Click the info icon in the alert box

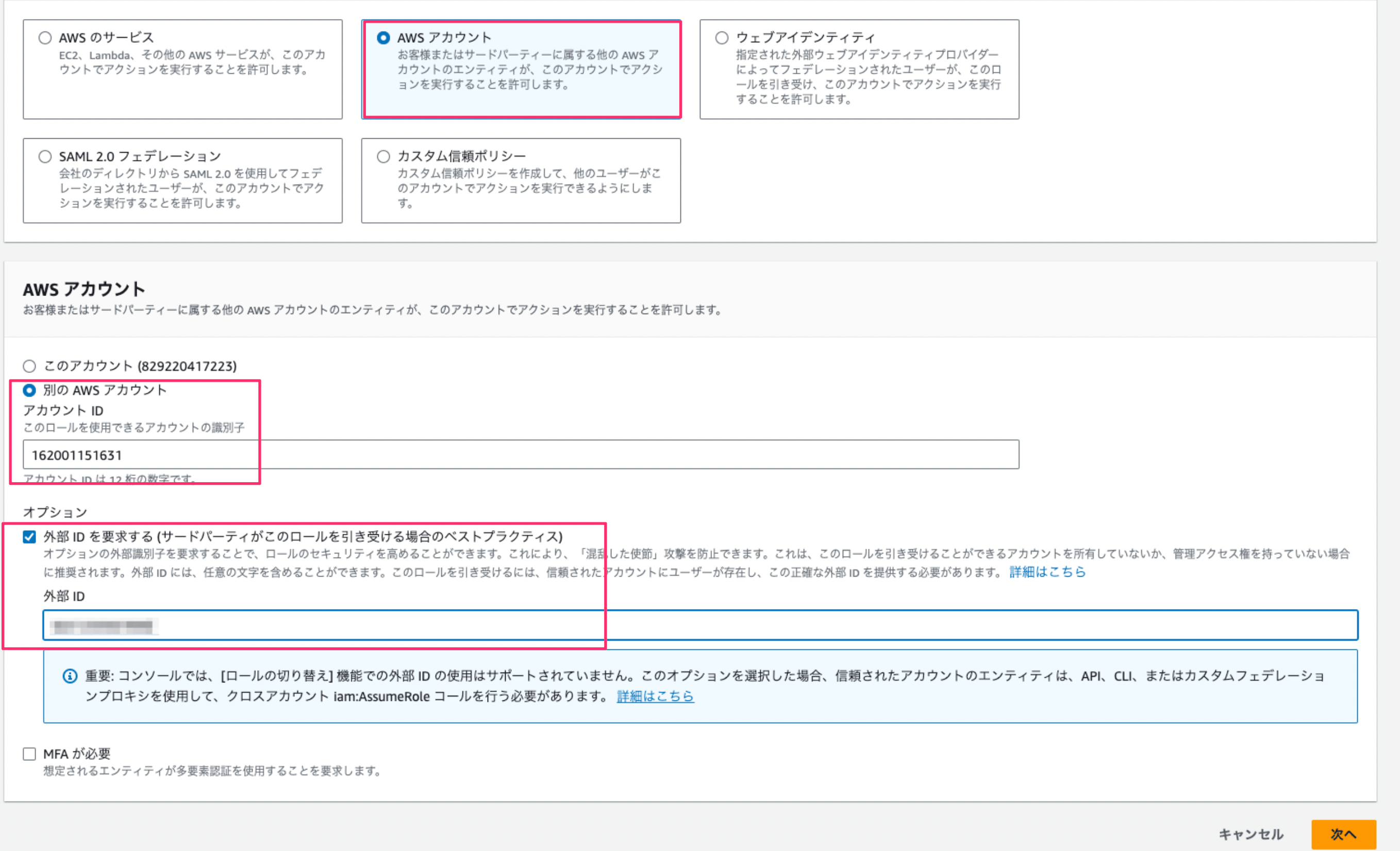pos(70,677)
